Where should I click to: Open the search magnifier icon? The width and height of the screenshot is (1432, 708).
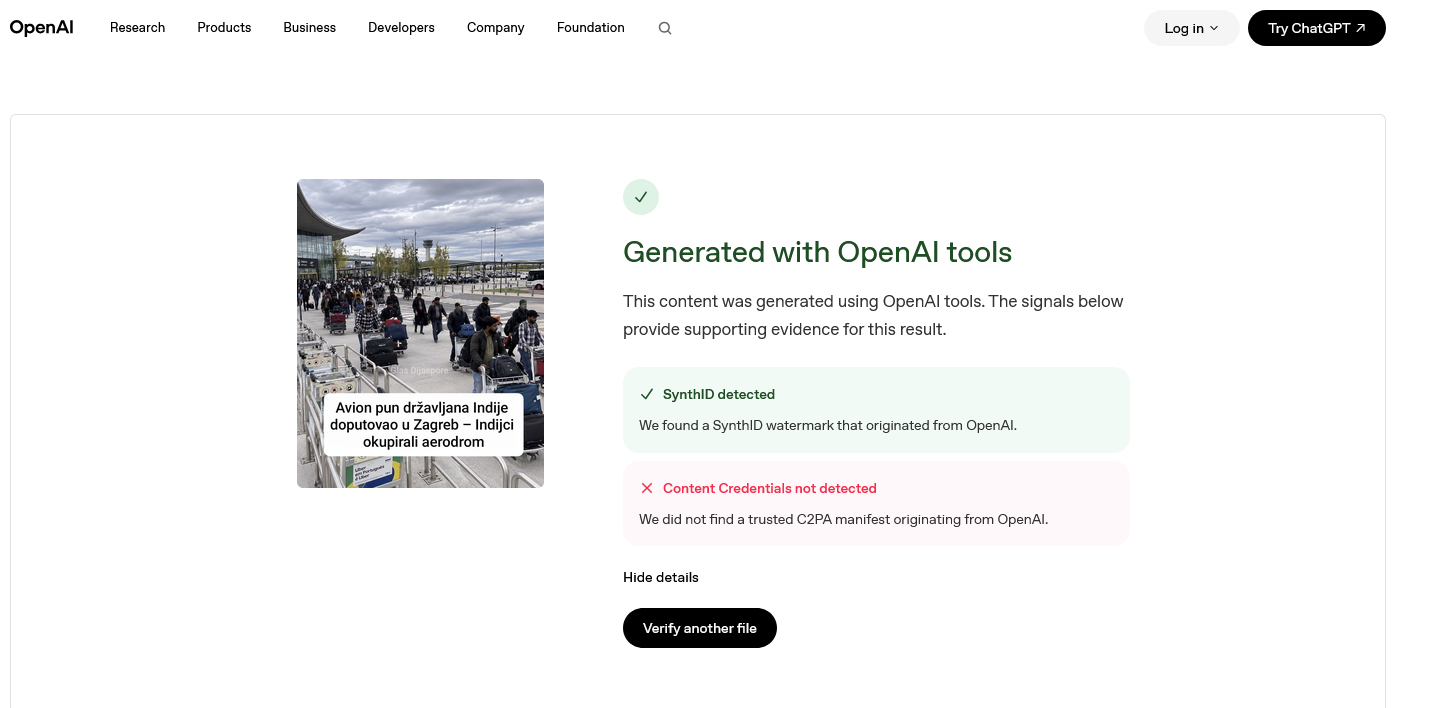pyautogui.click(x=665, y=28)
